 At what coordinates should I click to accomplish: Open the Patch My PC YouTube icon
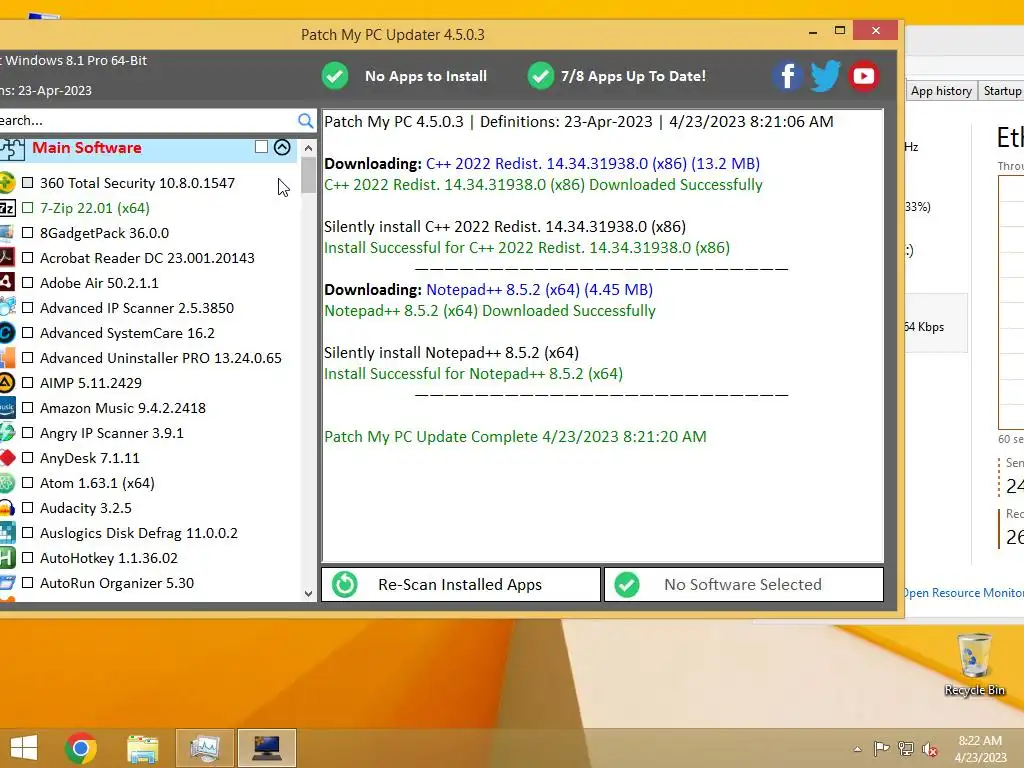click(x=863, y=76)
